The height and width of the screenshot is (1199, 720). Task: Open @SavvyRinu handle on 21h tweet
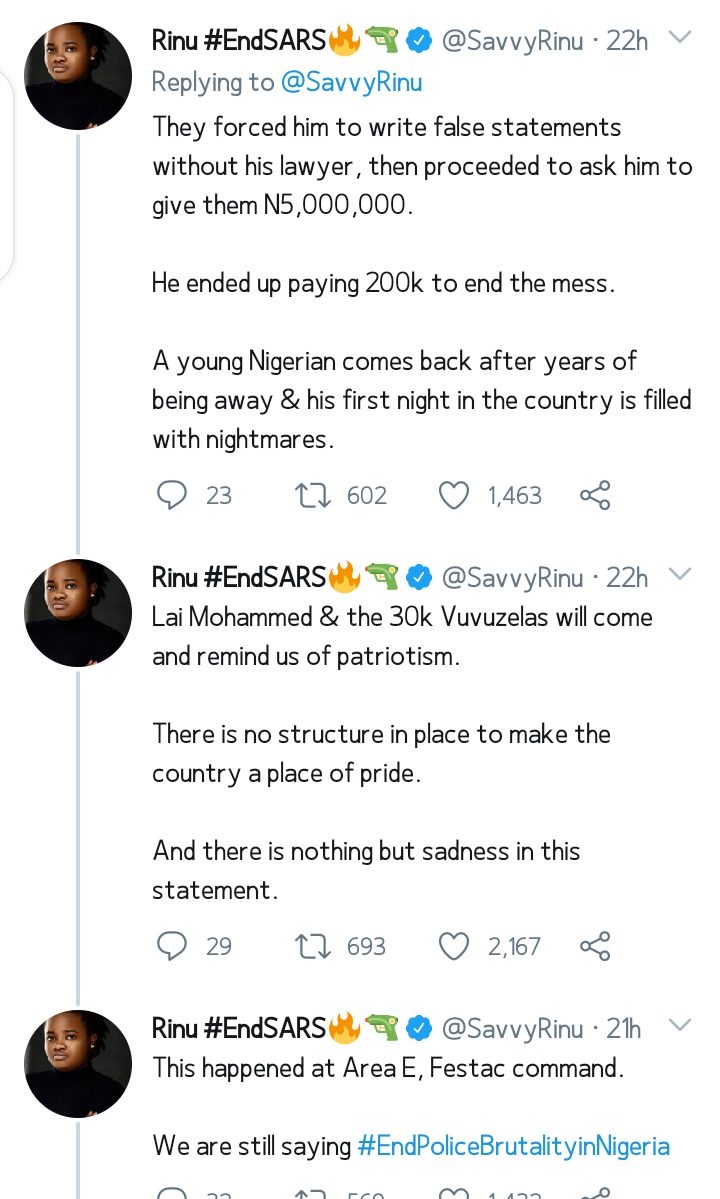tap(512, 1028)
